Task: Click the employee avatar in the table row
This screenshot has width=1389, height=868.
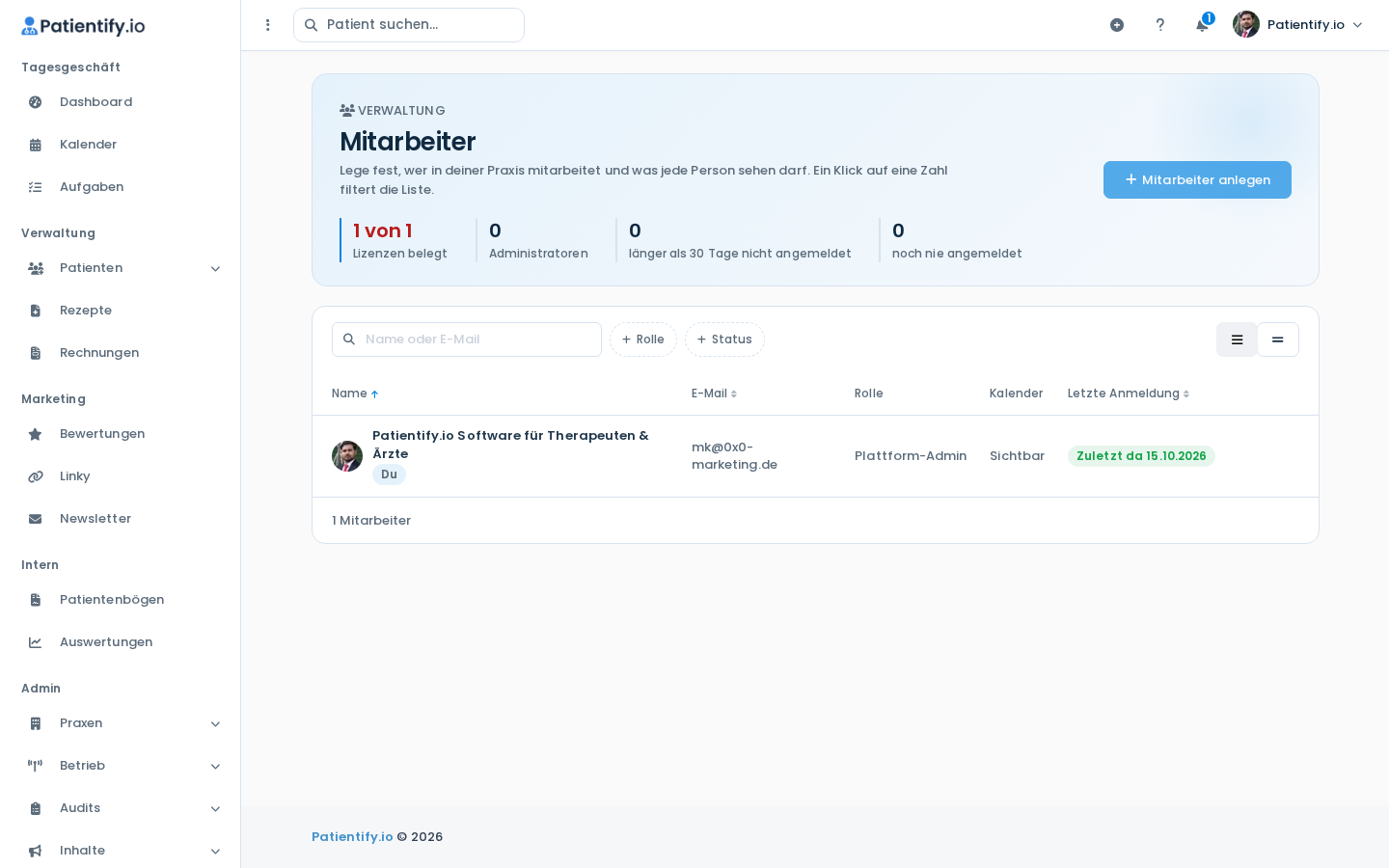Action: coord(347,456)
